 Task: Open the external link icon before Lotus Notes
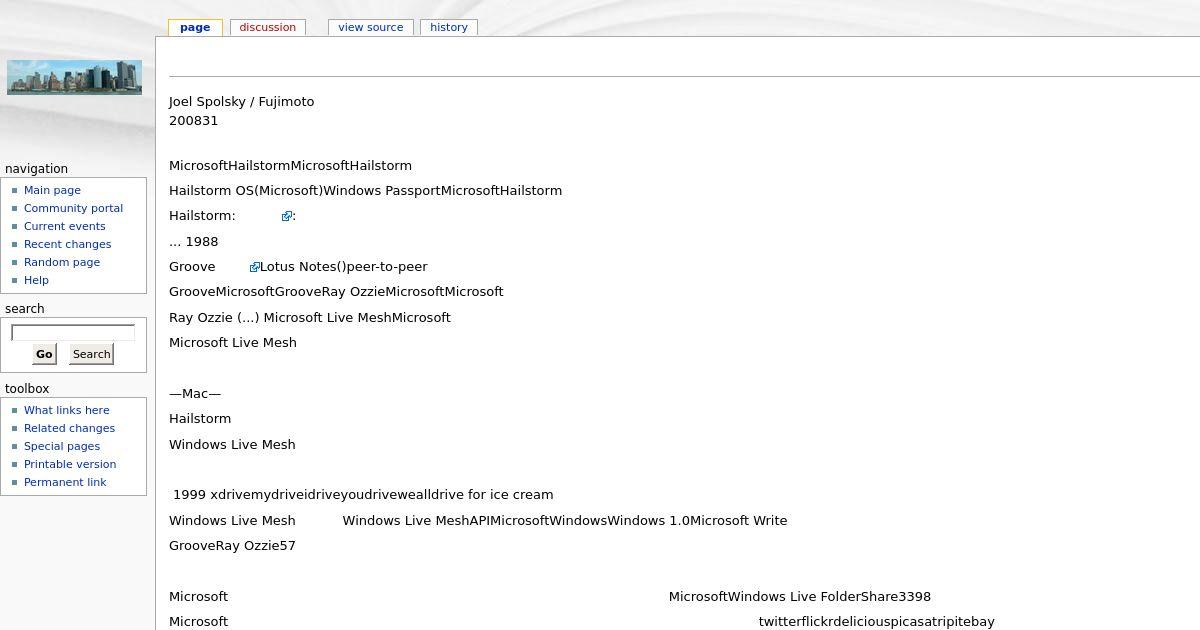255,267
